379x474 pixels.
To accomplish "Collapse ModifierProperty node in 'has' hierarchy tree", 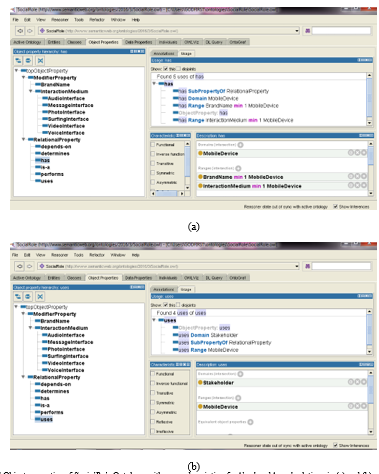I will (x=23, y=77).
